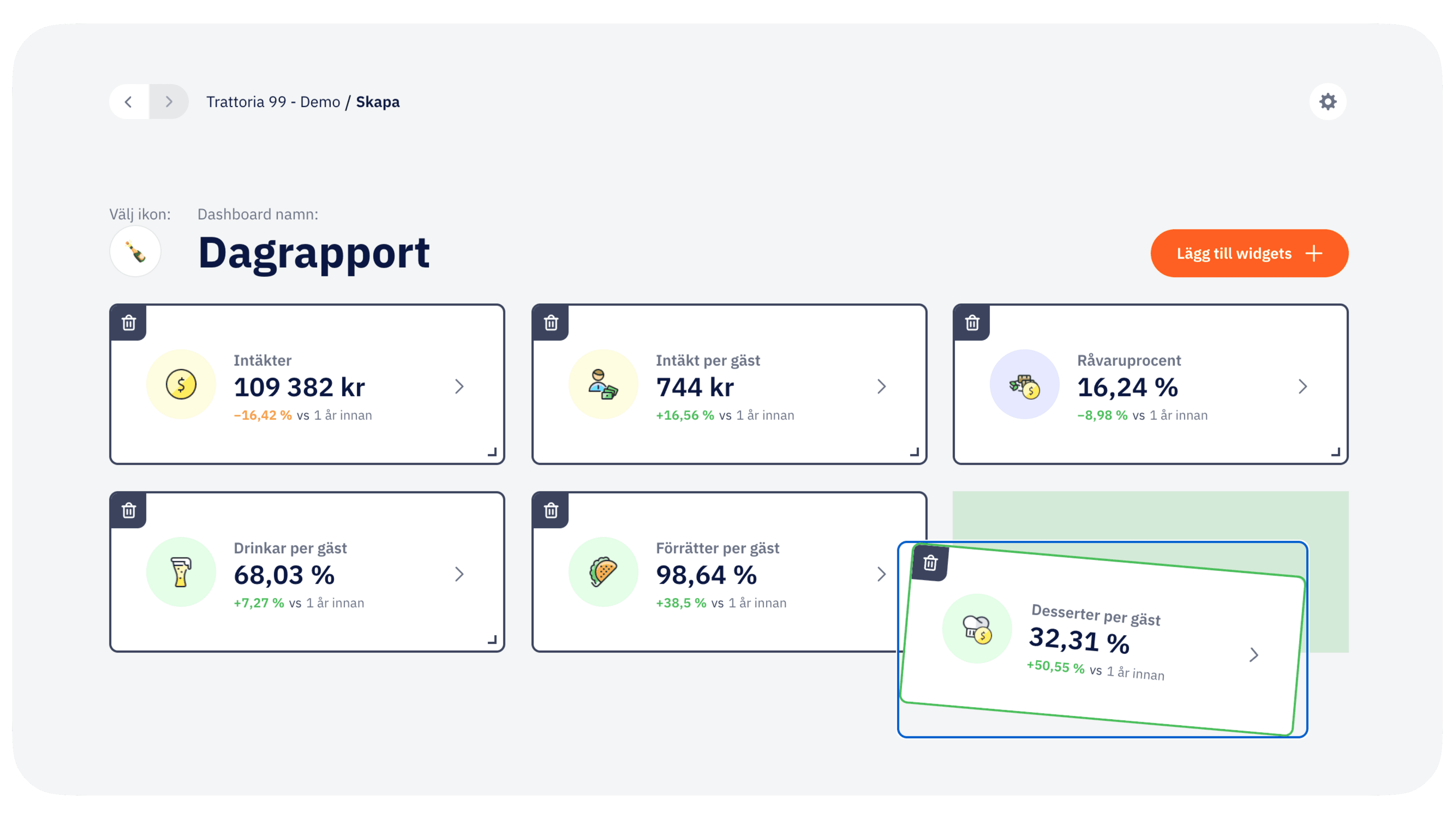Click the Välj ikon label
Image resolution: width=1456 pixels, height=819 pixels.
pyautogui.click(x=140, y=214)
